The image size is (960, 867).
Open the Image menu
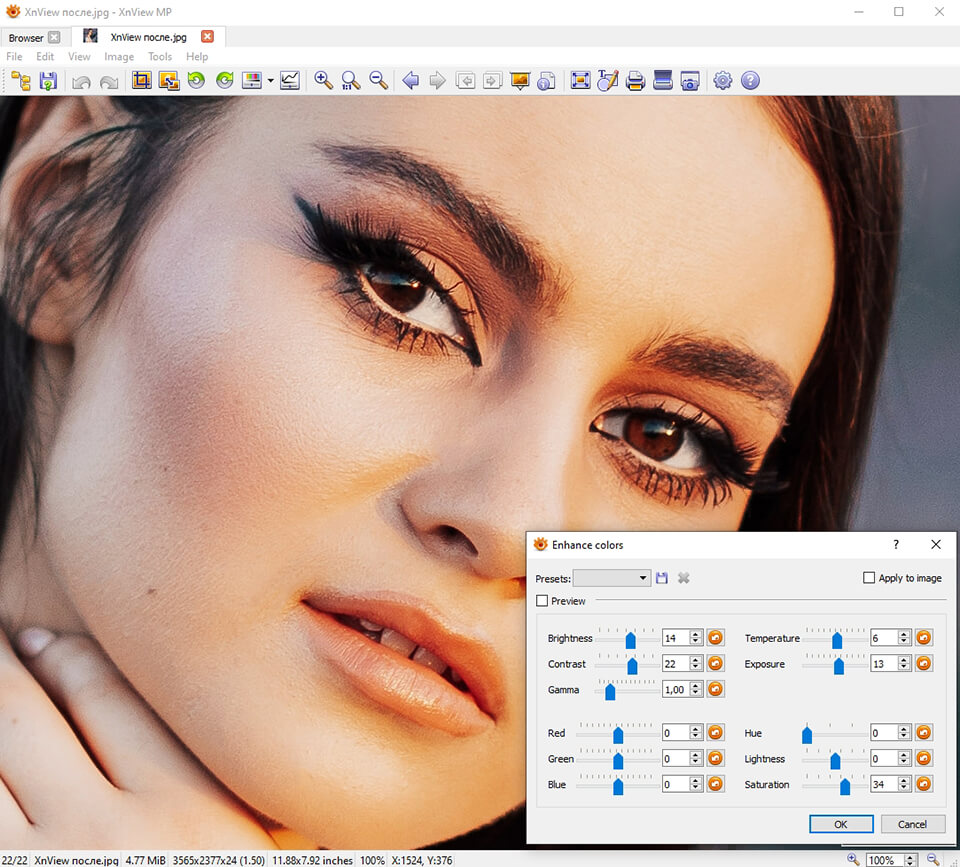[x=119, y=57]
